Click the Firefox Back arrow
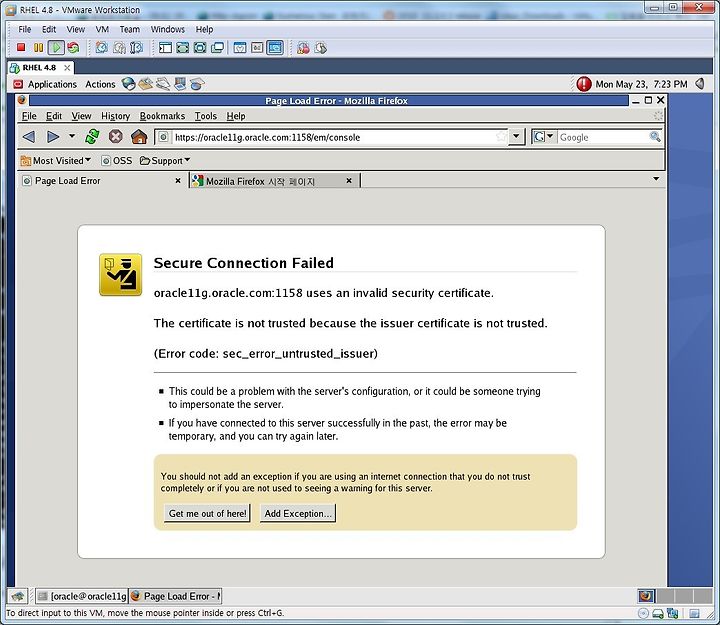Screen dimensions: 720x625 coord(29,136)
